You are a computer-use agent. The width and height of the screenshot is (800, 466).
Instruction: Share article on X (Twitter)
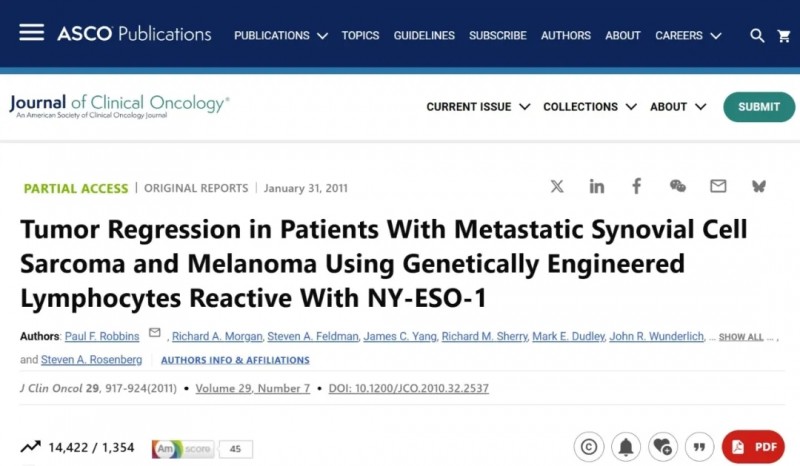tap(557, 186)
